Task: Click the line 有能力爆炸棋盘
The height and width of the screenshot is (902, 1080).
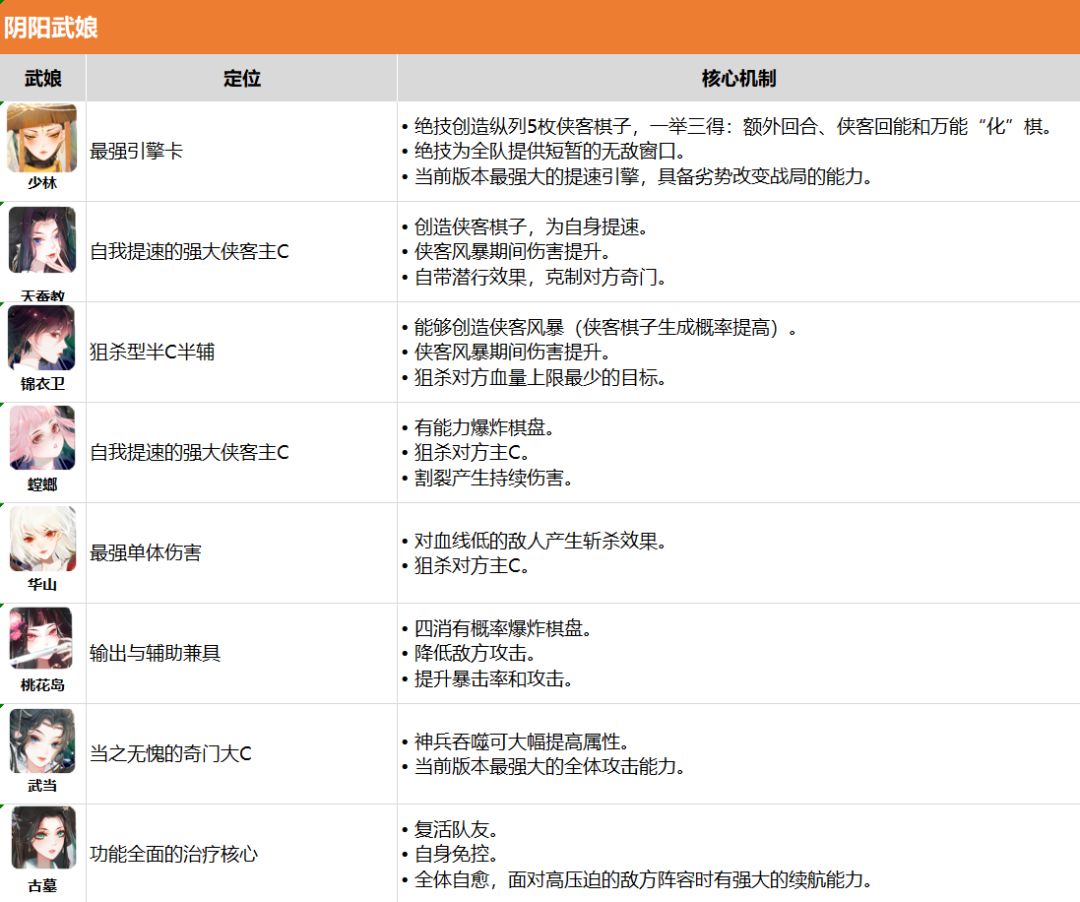Action: point(479,428)
